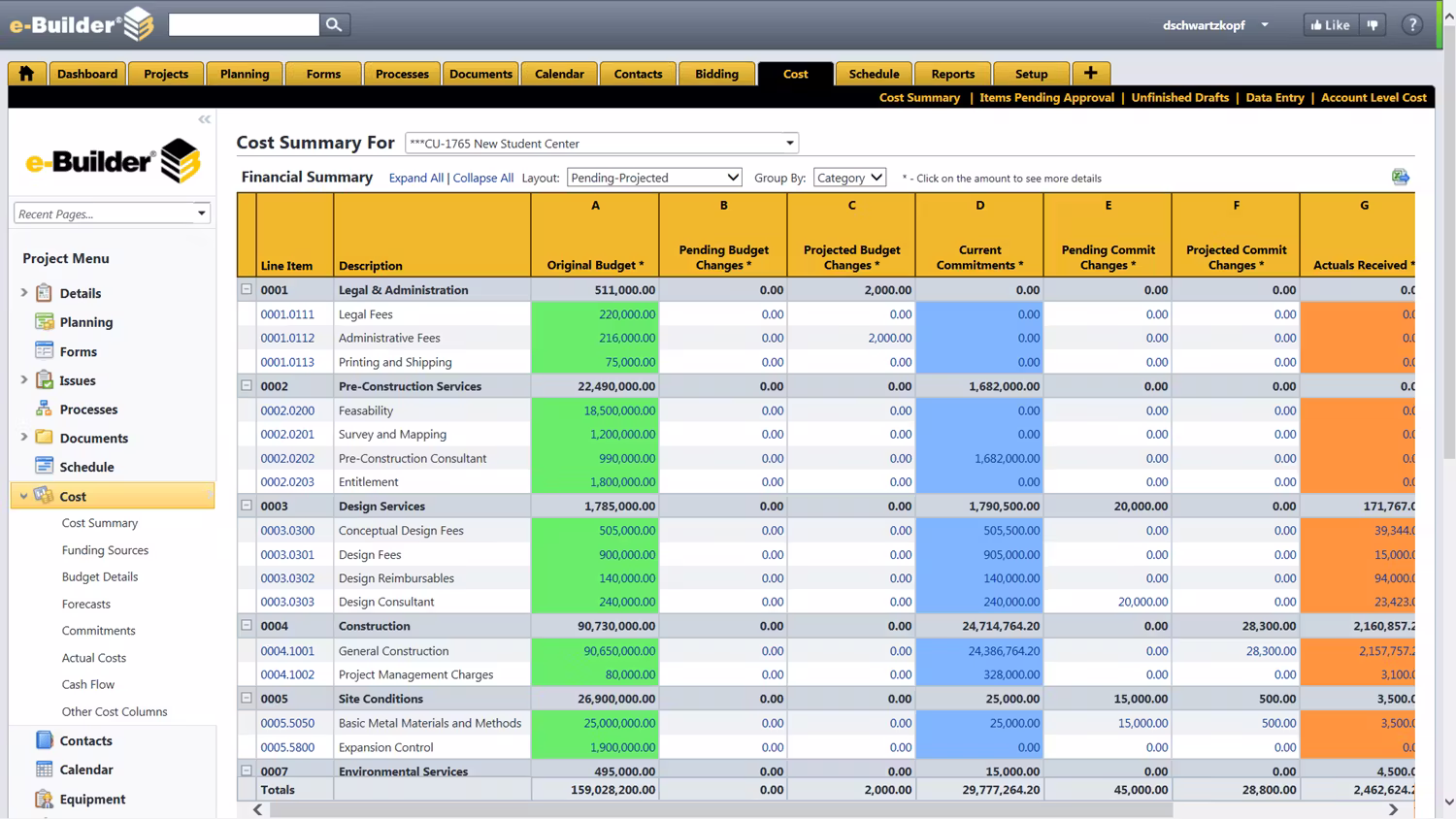Click the Expand All link

(x=415, y=178)
